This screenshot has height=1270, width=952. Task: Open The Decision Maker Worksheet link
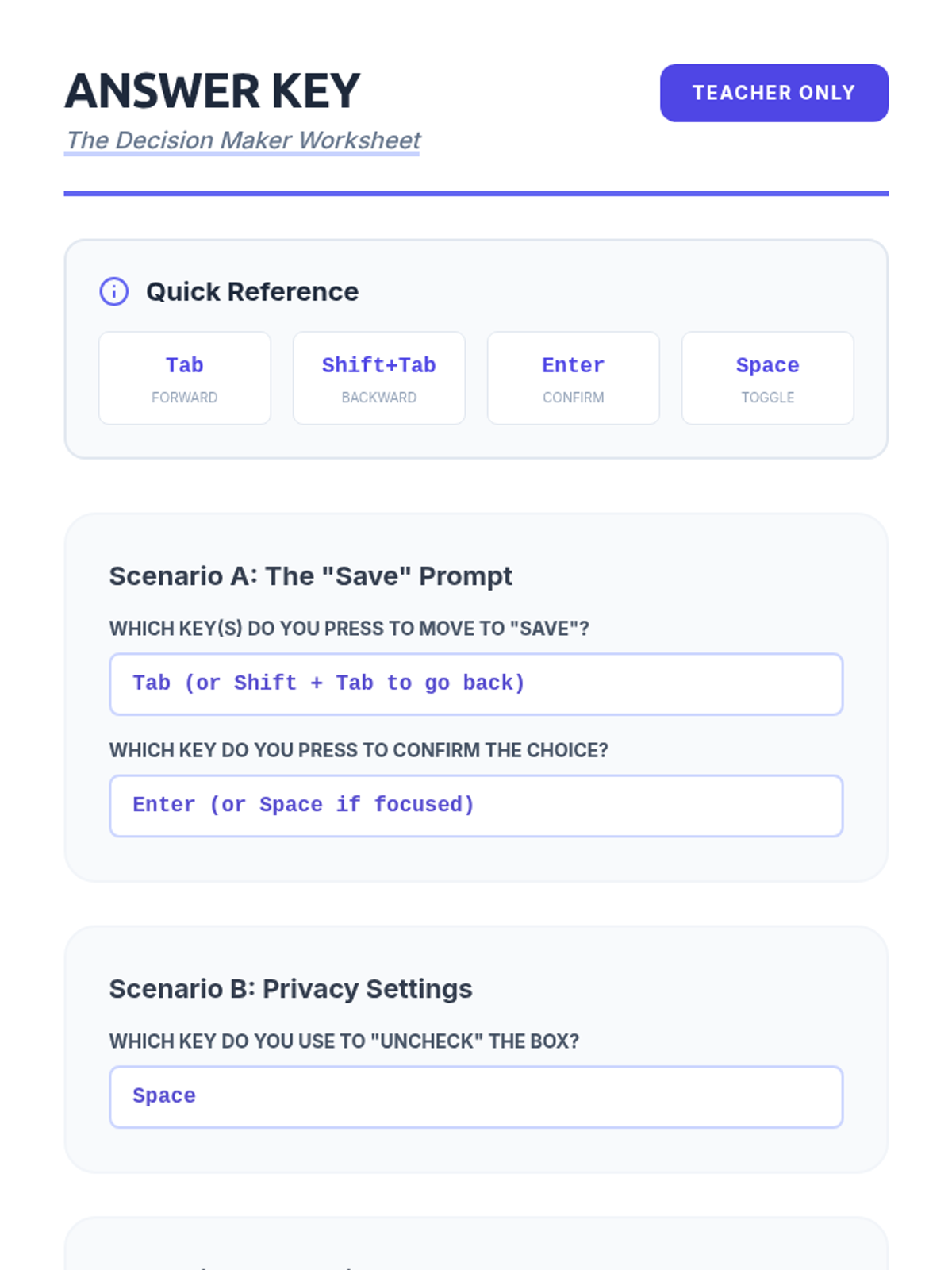coord(243,140)
